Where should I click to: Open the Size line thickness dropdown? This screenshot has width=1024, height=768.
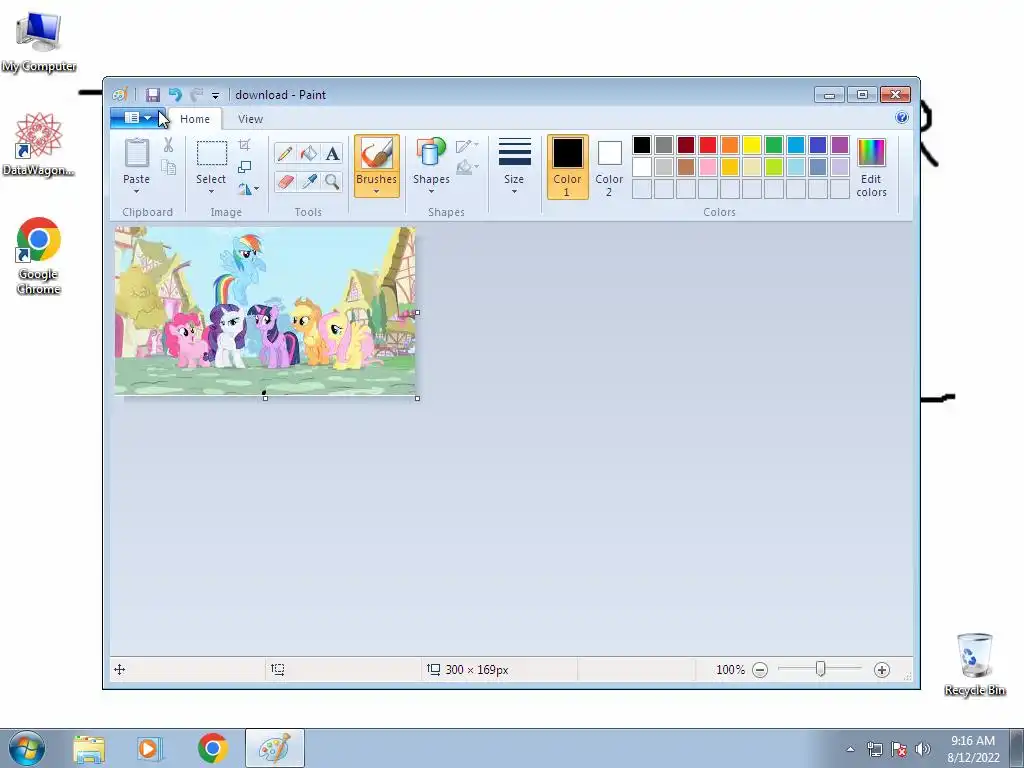514,166
